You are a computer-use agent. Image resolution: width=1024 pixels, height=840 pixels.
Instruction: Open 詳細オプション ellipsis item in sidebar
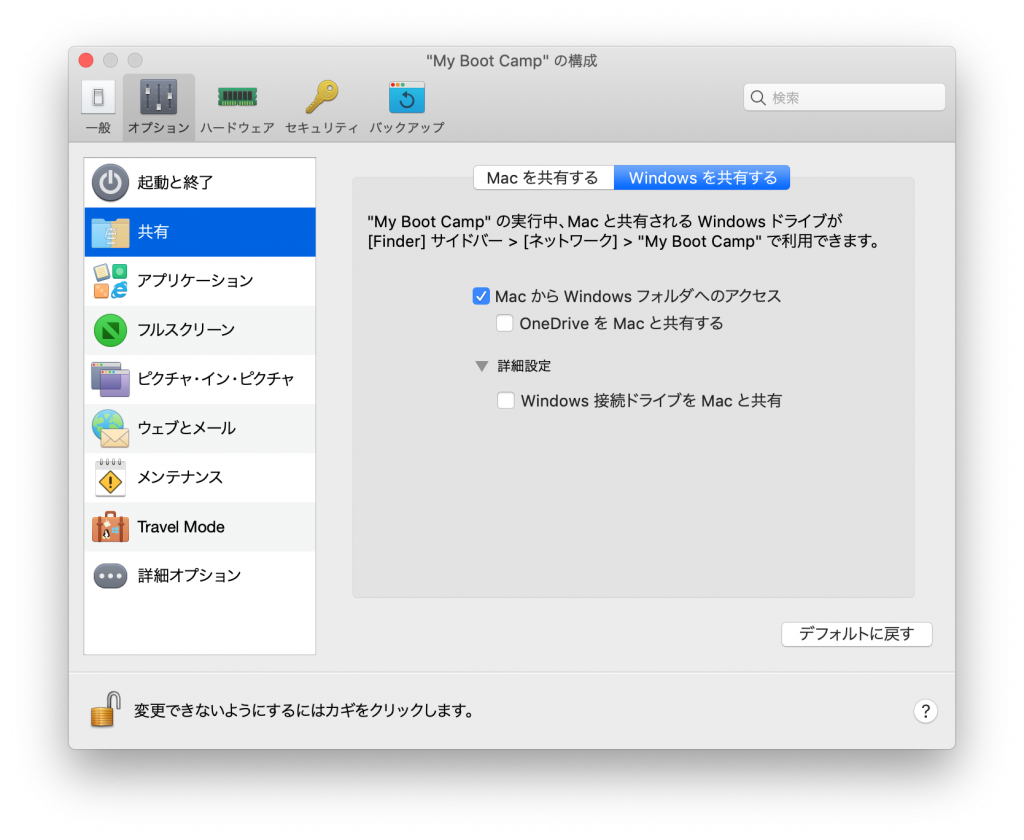pos(200,575)
